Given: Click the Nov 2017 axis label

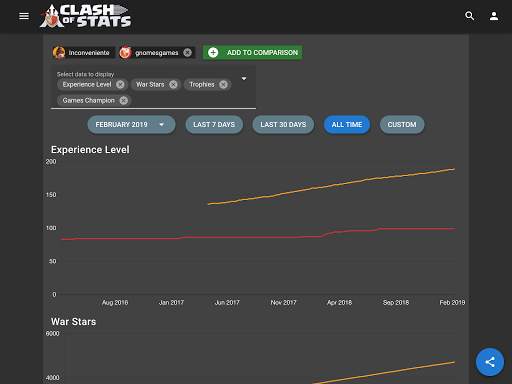Looking at the screenshot, I should (283, 303).
